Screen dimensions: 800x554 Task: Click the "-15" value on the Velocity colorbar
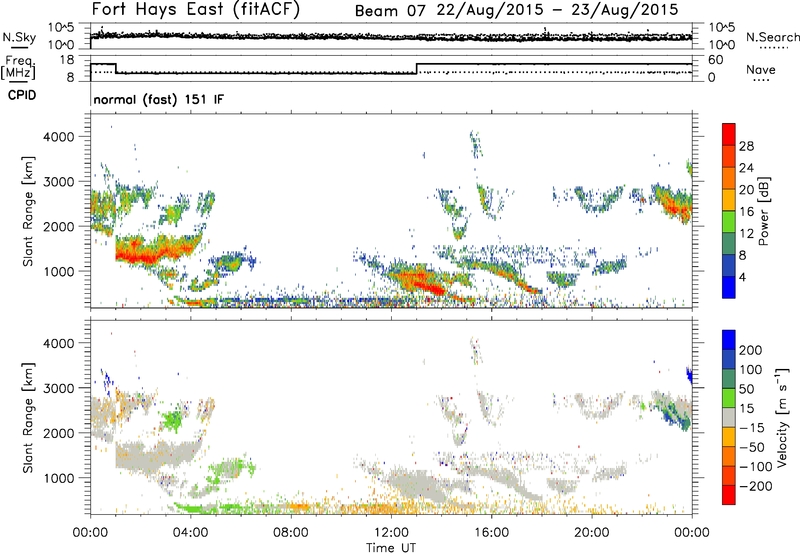(x=752, y=428)
